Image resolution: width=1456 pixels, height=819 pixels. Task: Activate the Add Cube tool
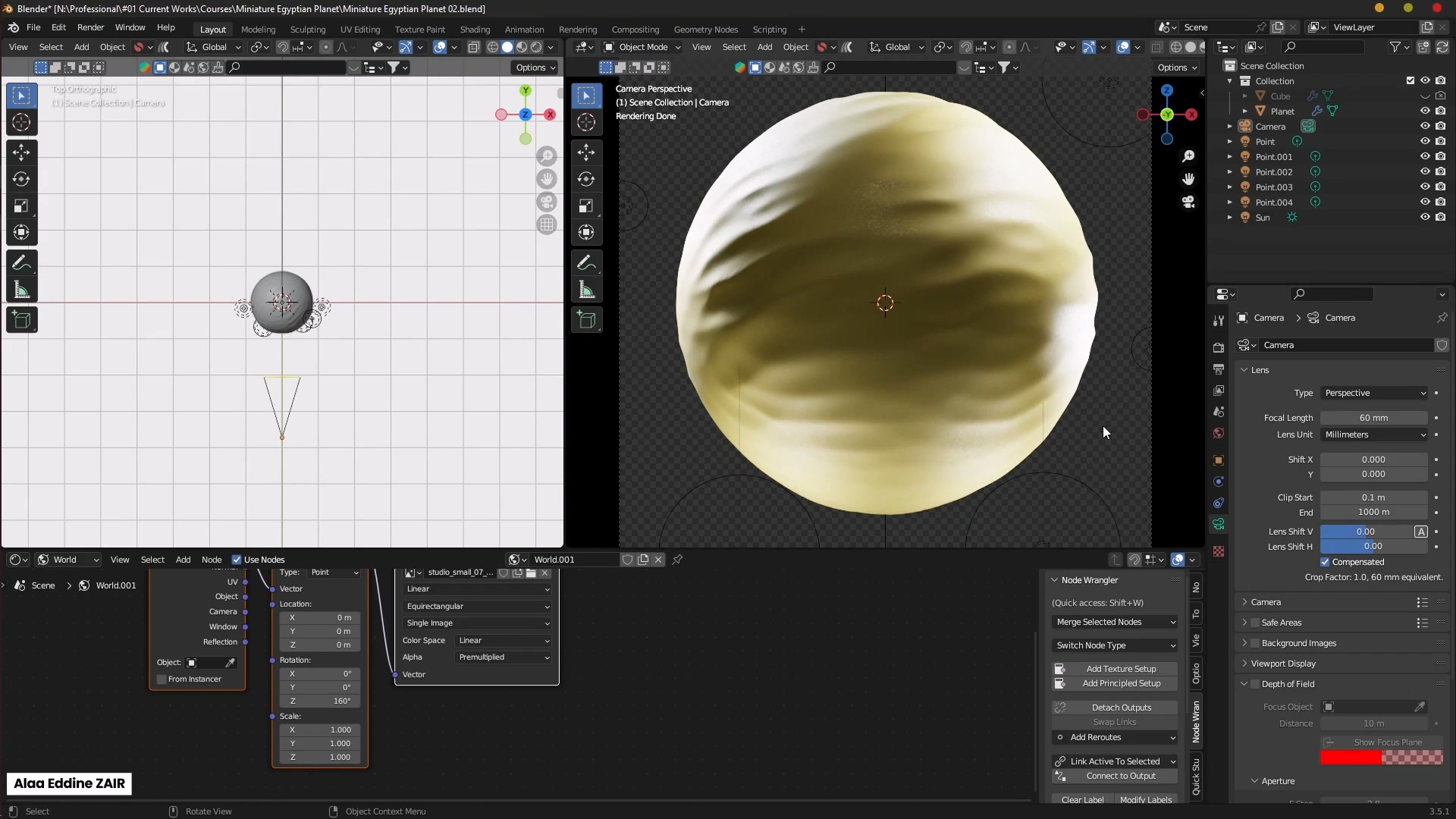pos(21,319)
